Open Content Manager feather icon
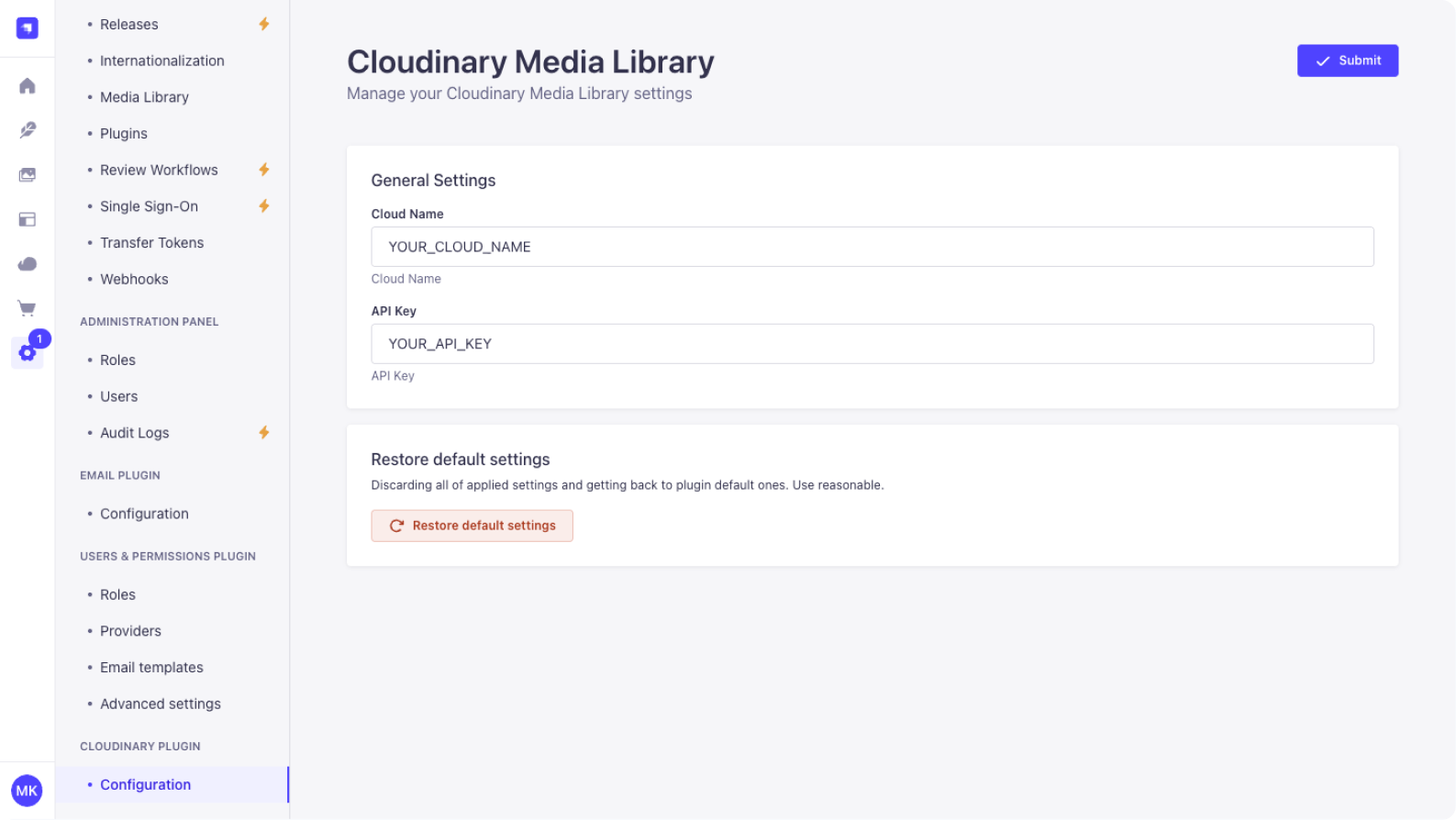The height and width of the screenshot is (820, 1456). coord(28,130)
